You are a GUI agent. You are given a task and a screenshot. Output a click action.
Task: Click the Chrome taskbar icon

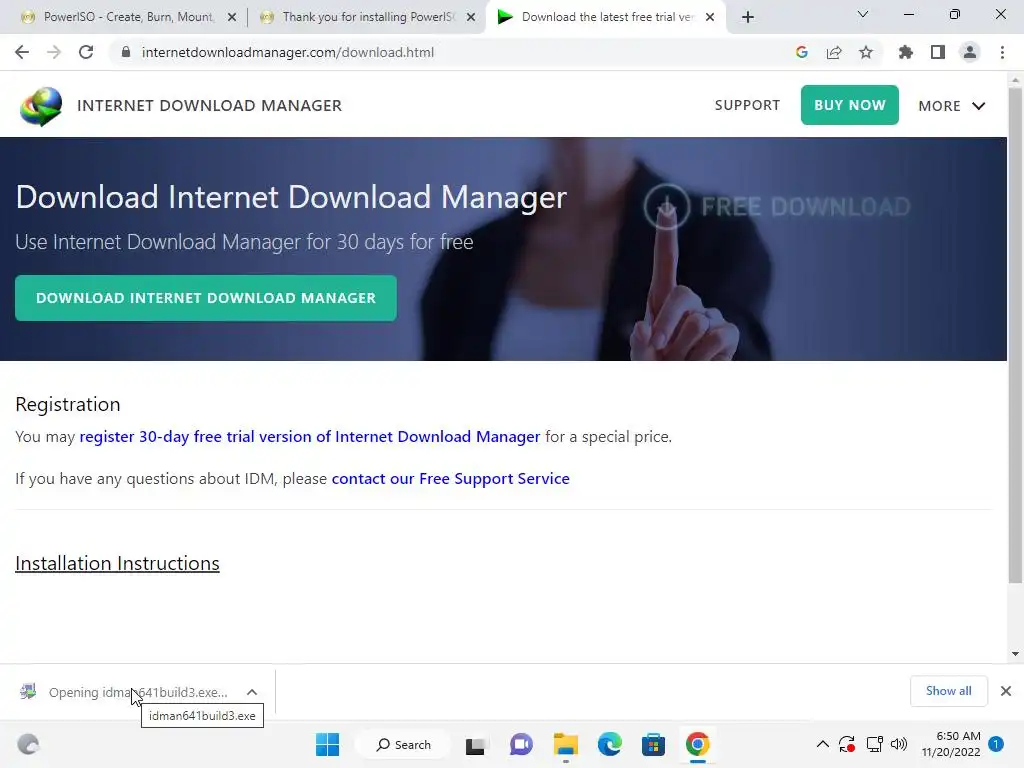(697, 744)
